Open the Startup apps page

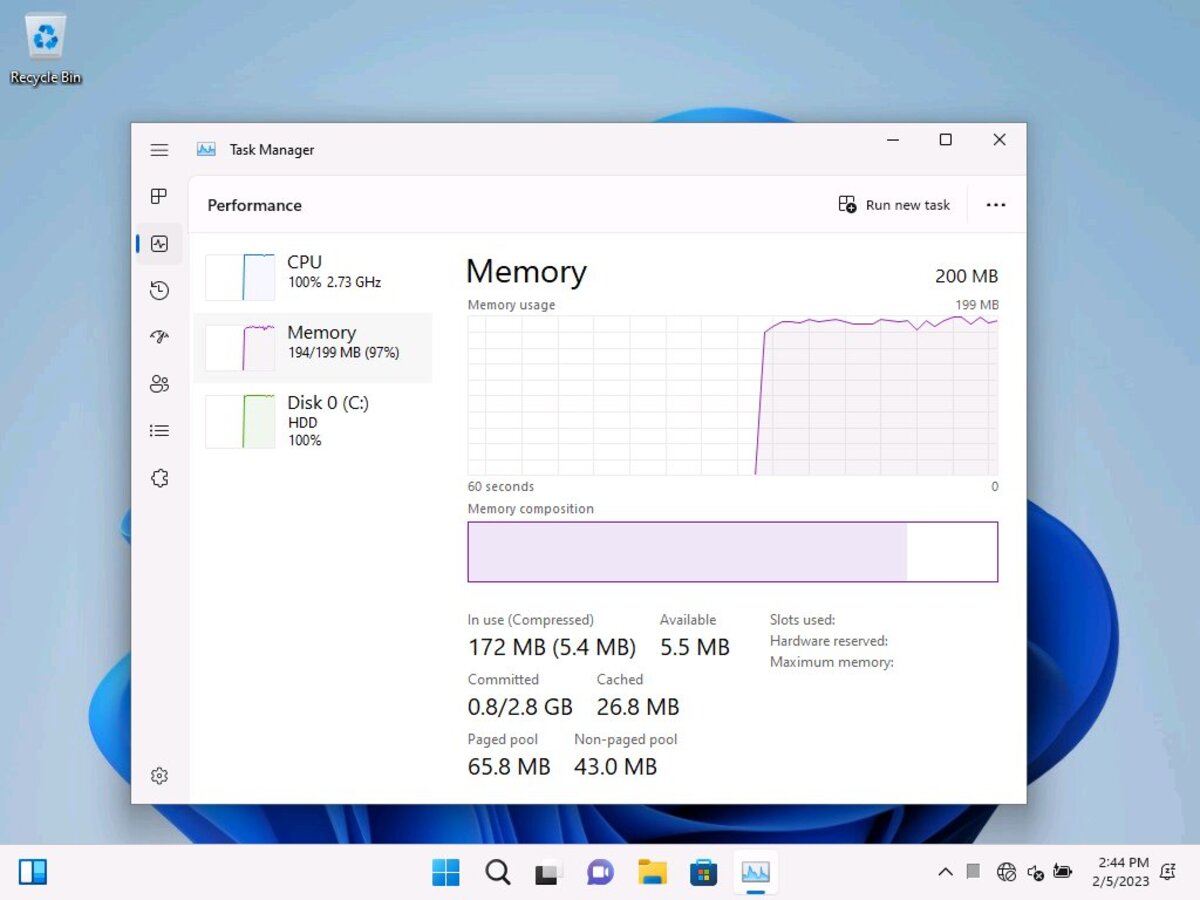(x=159, y=337)
